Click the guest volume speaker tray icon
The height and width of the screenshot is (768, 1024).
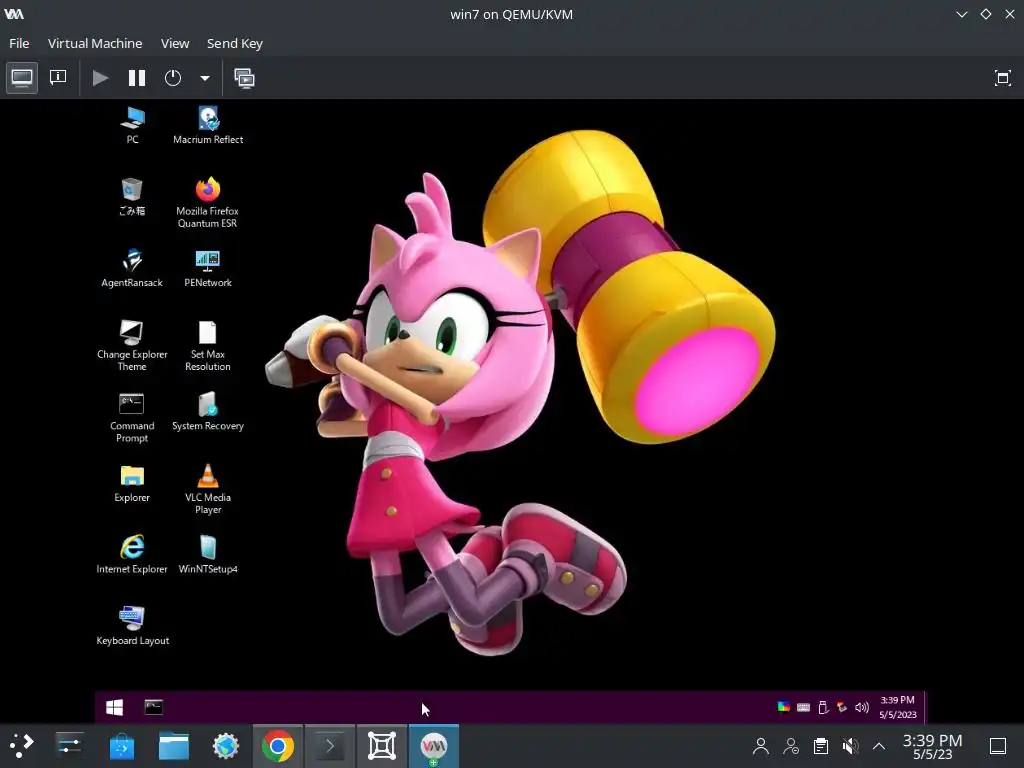pyautogui.click(x=862, y=707)
